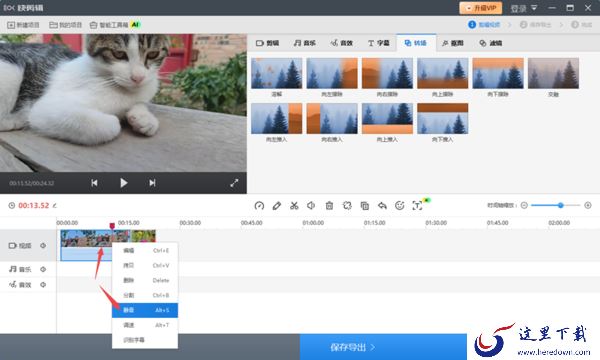Open the 新建项目 new project button

23,25
